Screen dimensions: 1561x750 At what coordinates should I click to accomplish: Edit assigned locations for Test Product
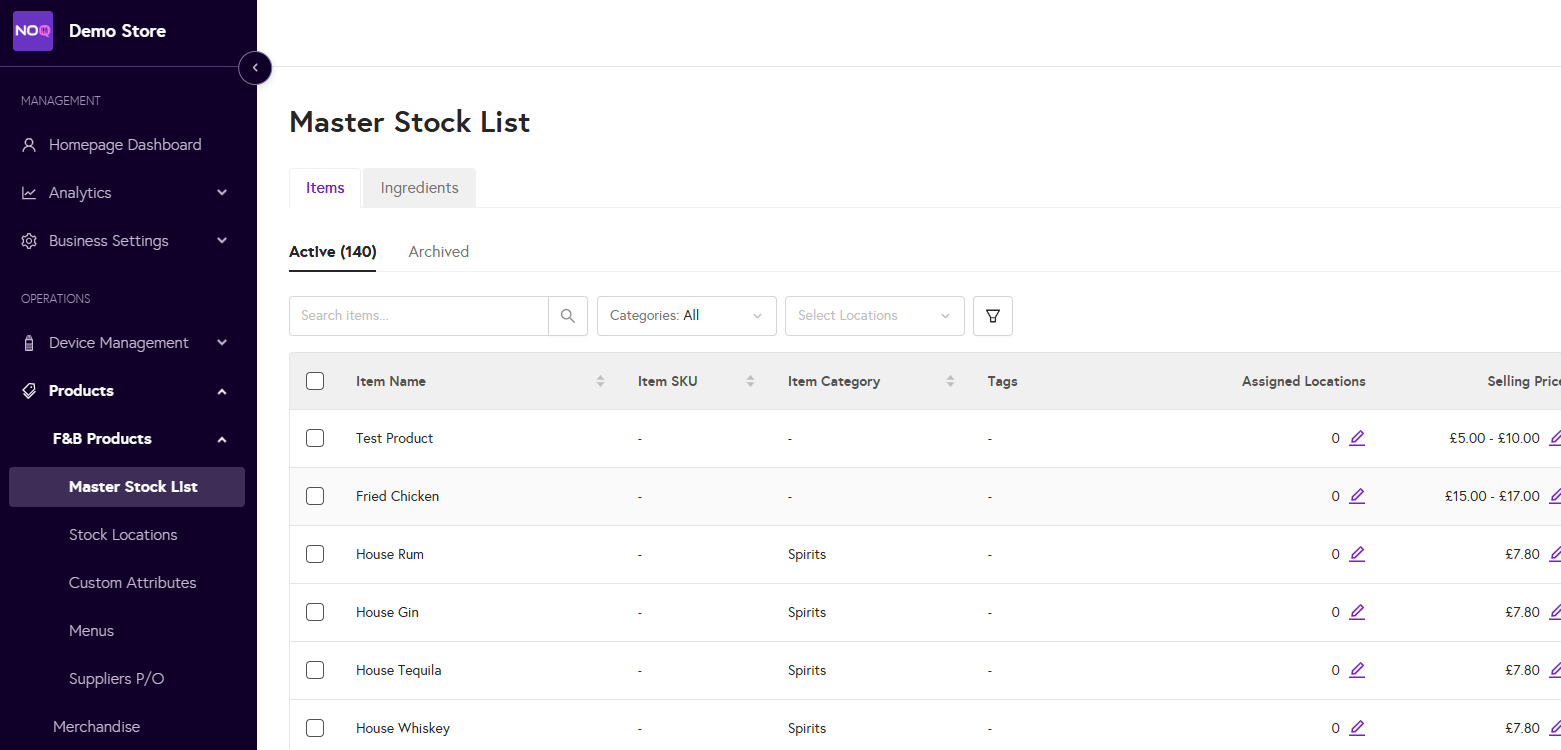pyautogui.click(x=1356, y=438)
